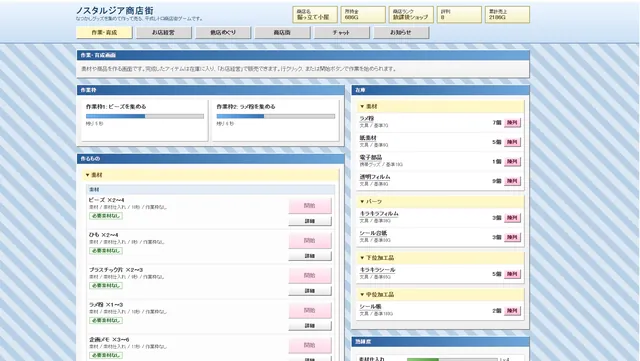Viewport: 640px width, 361px height.
Task: Click the 熟練度 panel header
Action: 440,341
